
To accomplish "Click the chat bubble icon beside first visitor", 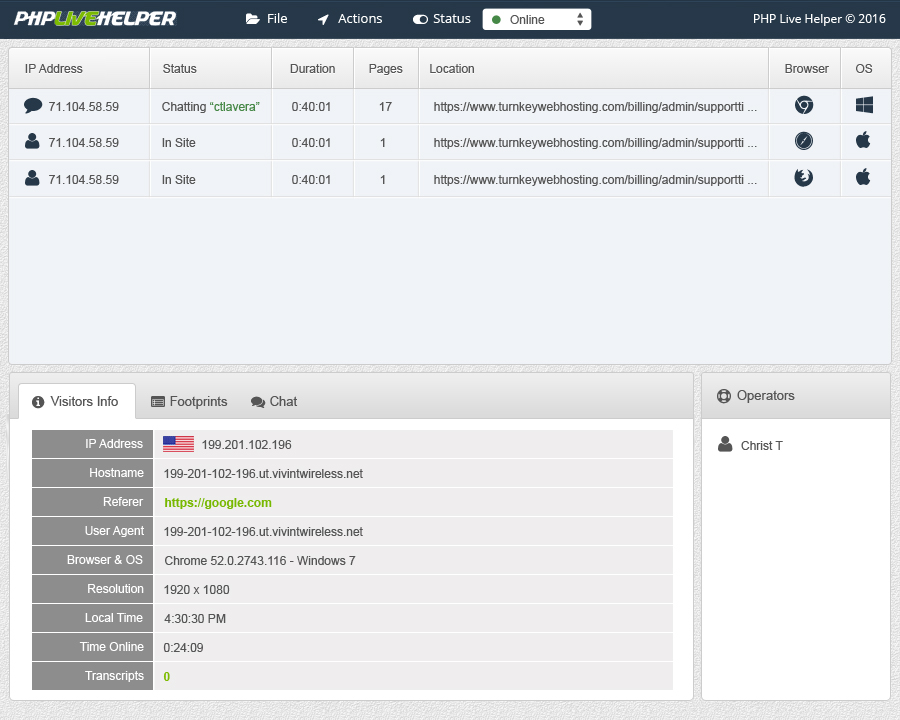I will coord(33,105).
